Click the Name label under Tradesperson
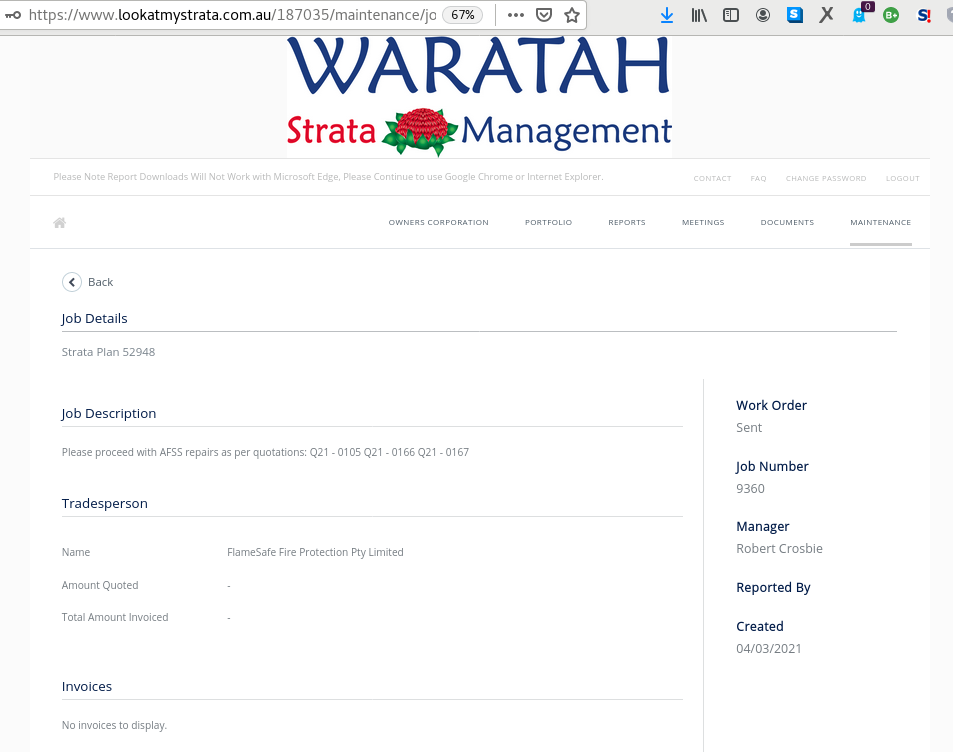 pyautogui.click(x=76, y=552)
